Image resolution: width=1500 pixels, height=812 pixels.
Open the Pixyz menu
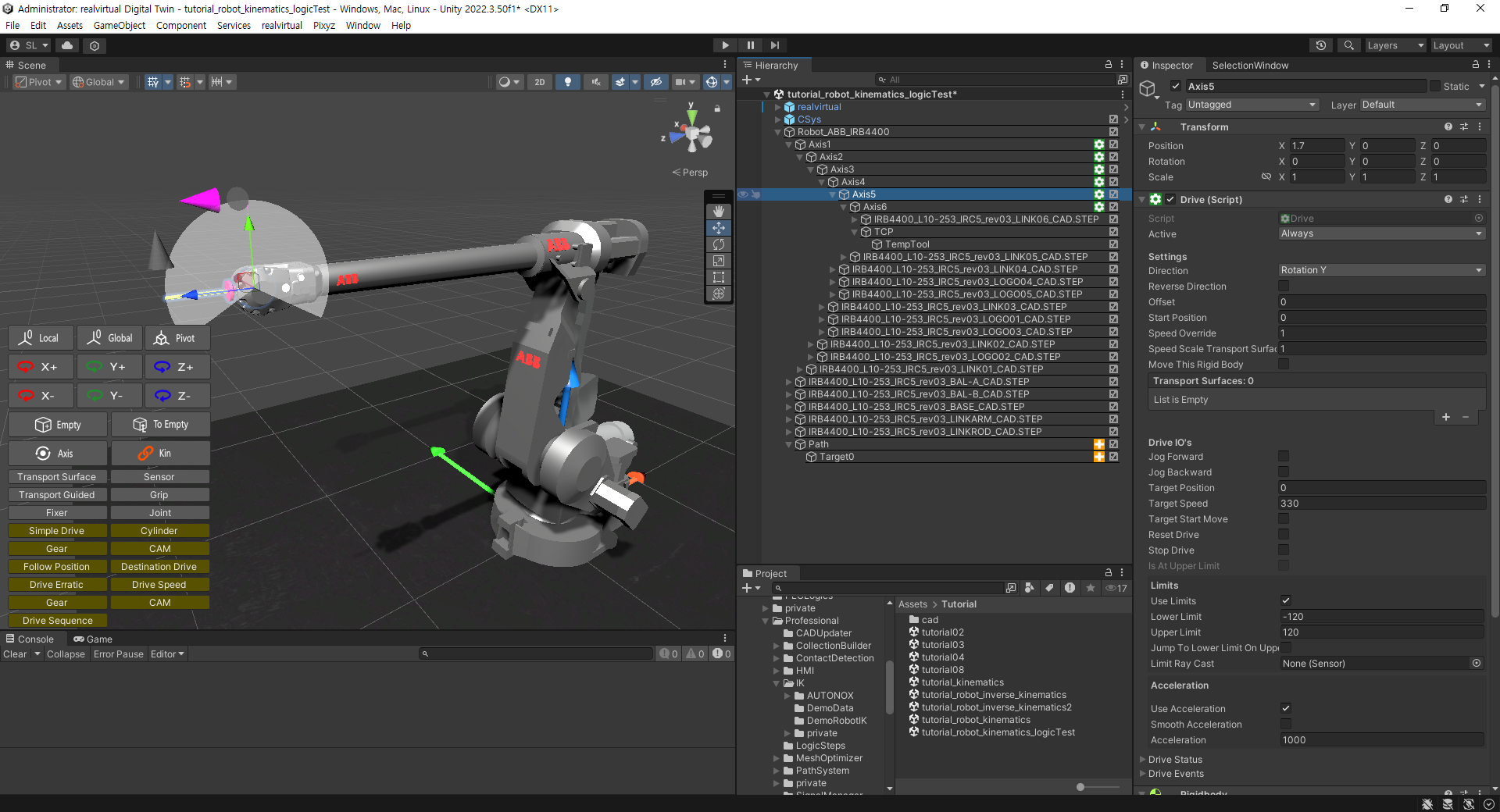click(x=324, y=26)
